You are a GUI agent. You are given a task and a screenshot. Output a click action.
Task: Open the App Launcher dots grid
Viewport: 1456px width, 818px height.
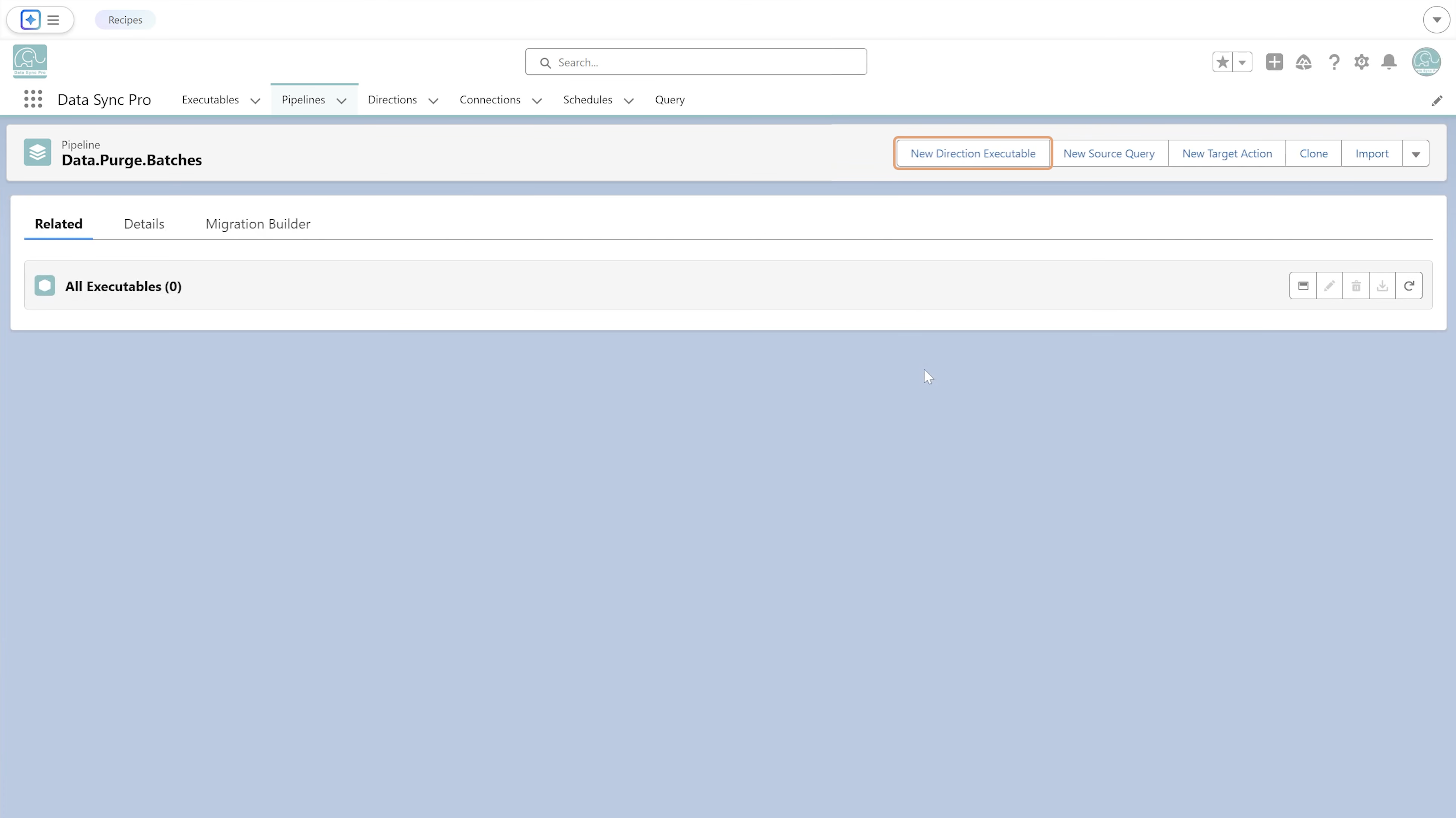click(33, 99)
